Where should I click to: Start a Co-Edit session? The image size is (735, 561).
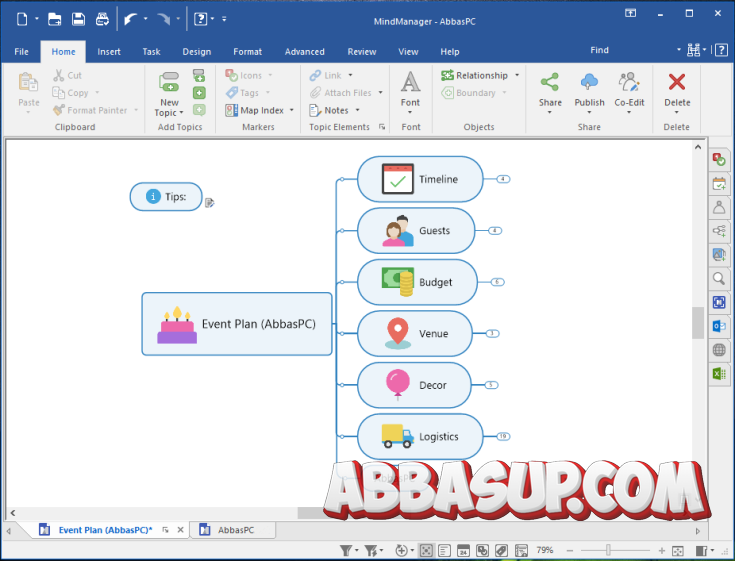tap(629, 93)
